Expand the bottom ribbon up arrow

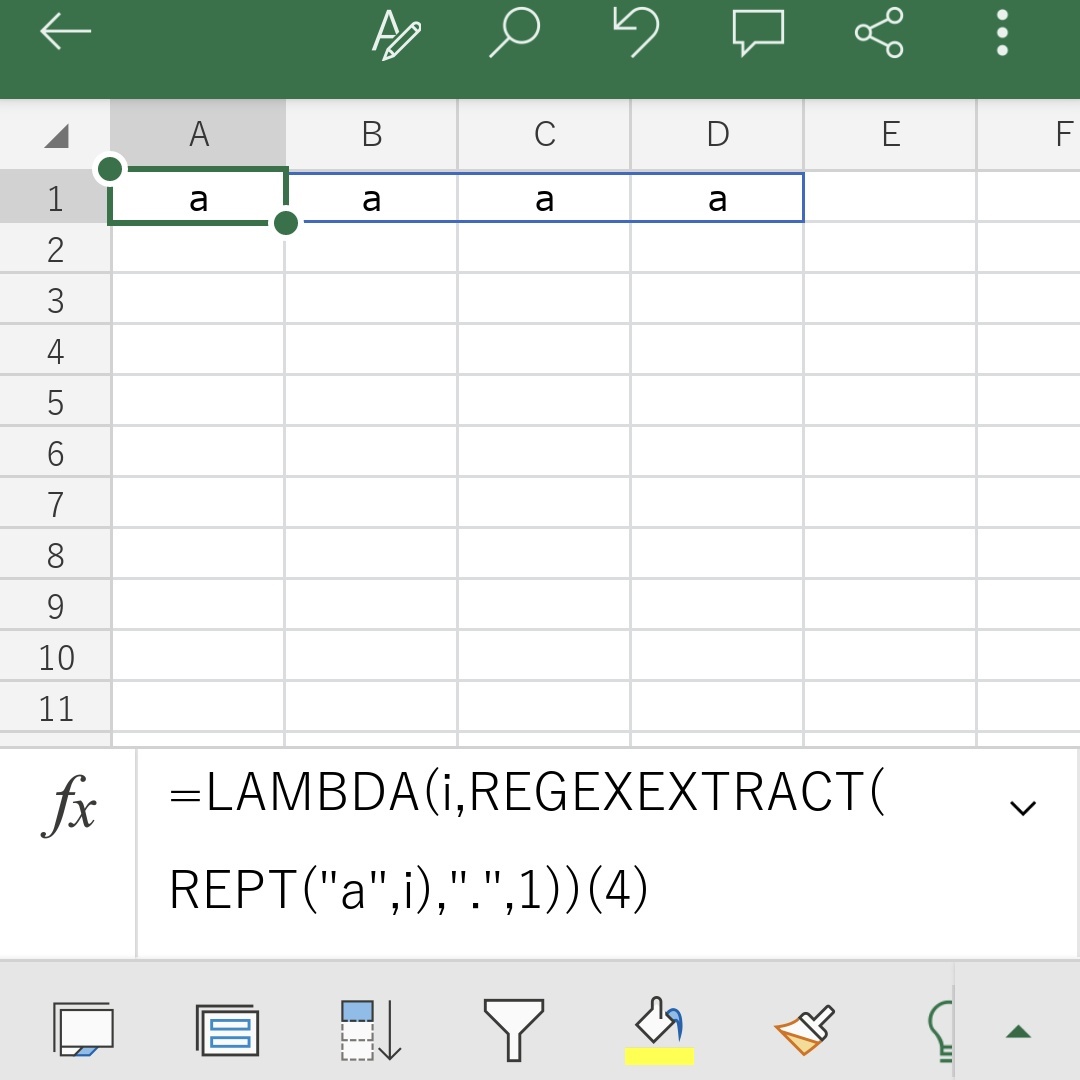(x=1018, y=1031)
